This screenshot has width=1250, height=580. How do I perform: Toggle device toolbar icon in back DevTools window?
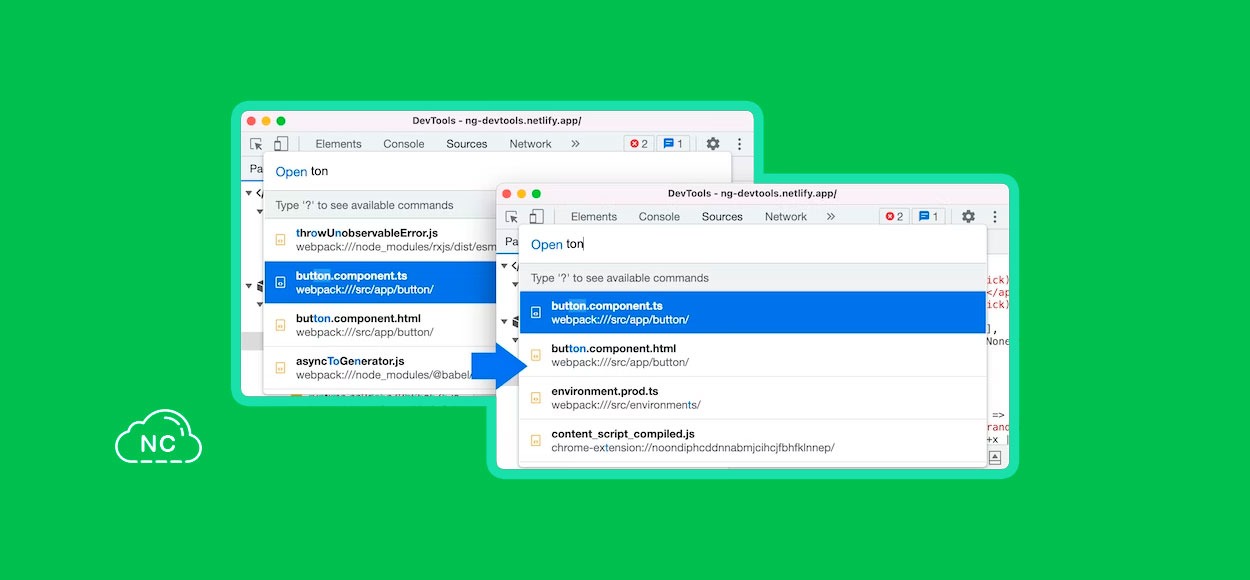pyautogui.click(x=282, y=144)
